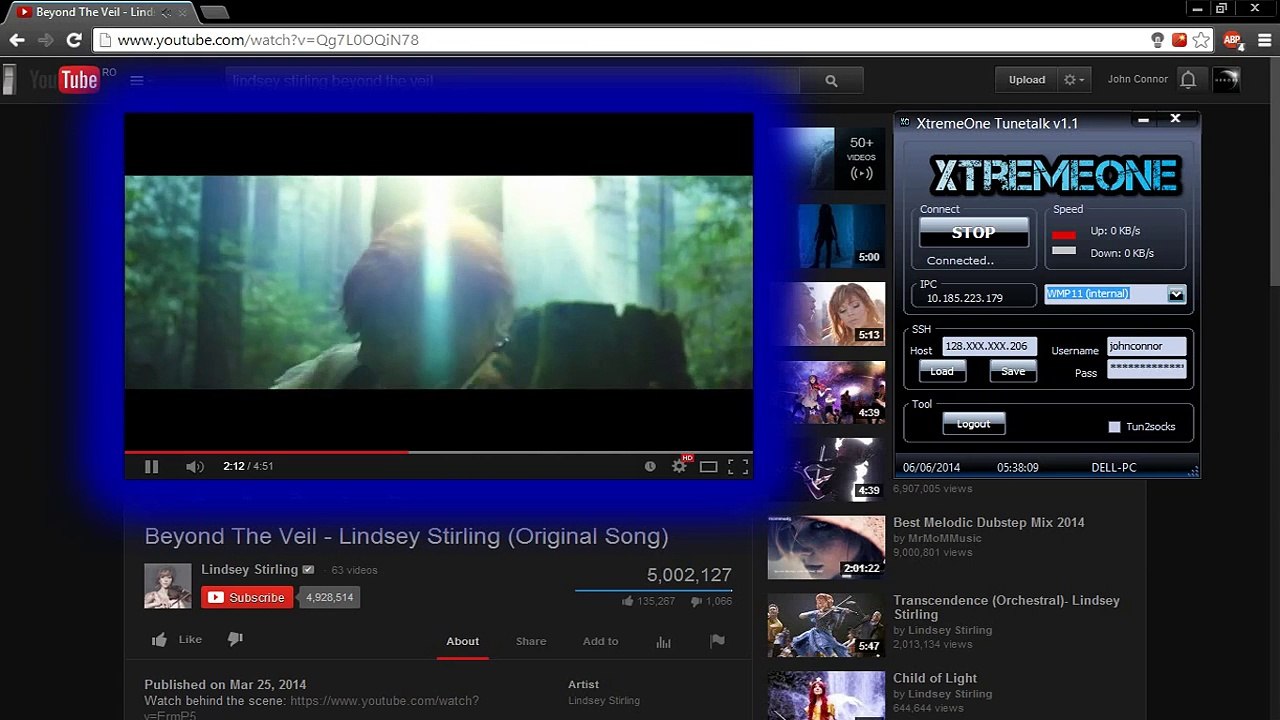This screenshot has height=720, width=1280.
Task: Open the Best Melodic Dubstep Mix 2014 video
Action: [988, 522]
